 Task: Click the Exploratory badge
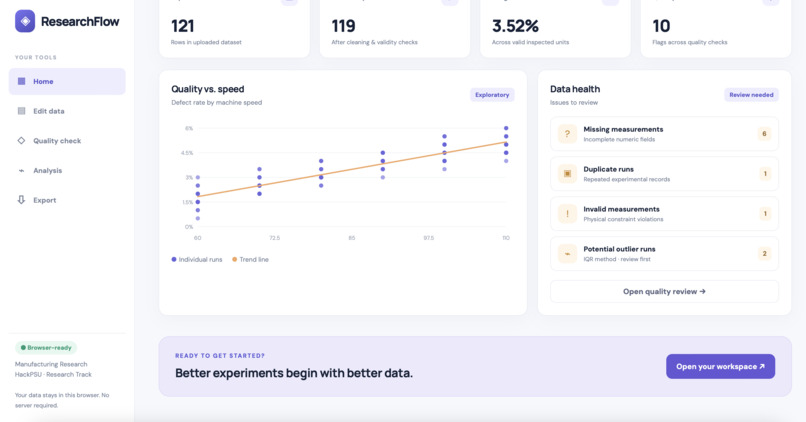(x=492, y=95)
